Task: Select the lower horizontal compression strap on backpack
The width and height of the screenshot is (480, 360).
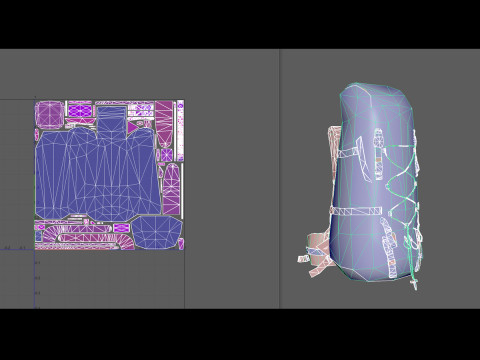Action: pos(356,211)
